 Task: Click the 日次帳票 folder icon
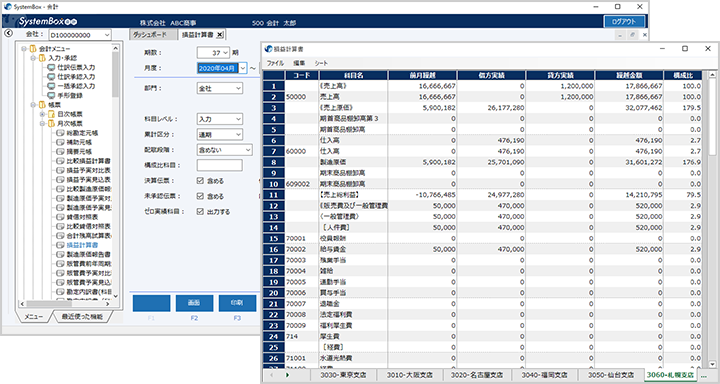coord(51,114)
